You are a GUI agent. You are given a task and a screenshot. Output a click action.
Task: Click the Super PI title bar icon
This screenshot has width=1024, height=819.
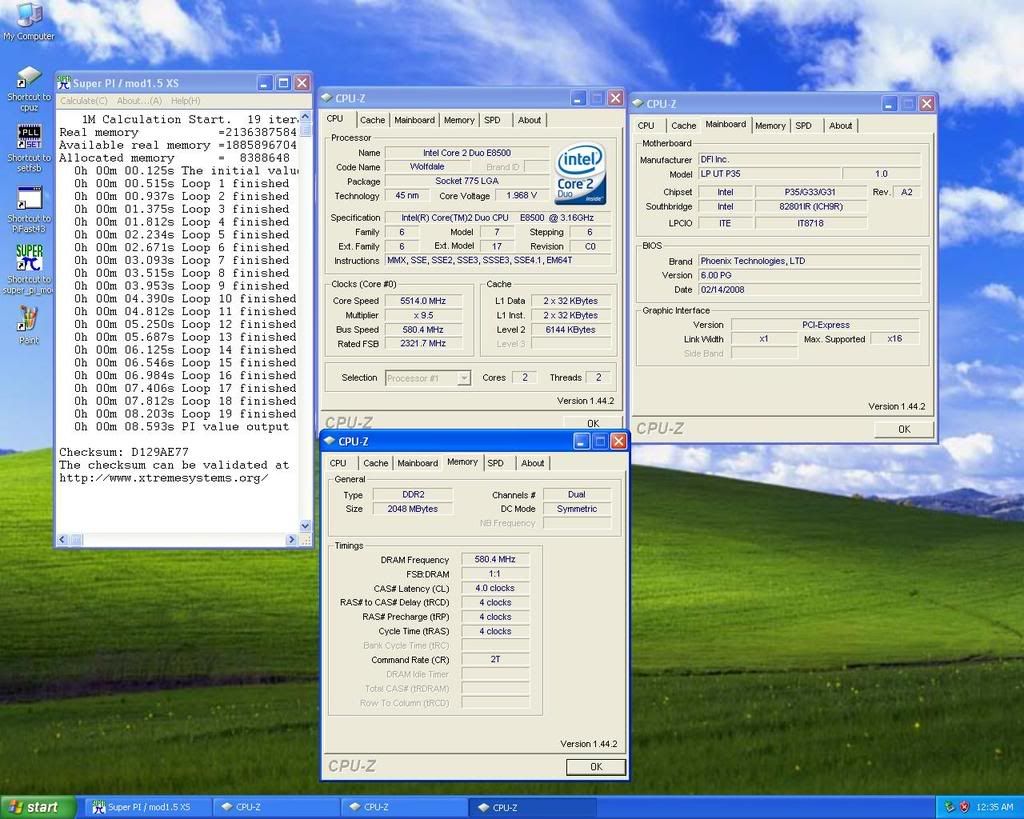[63, 83]
